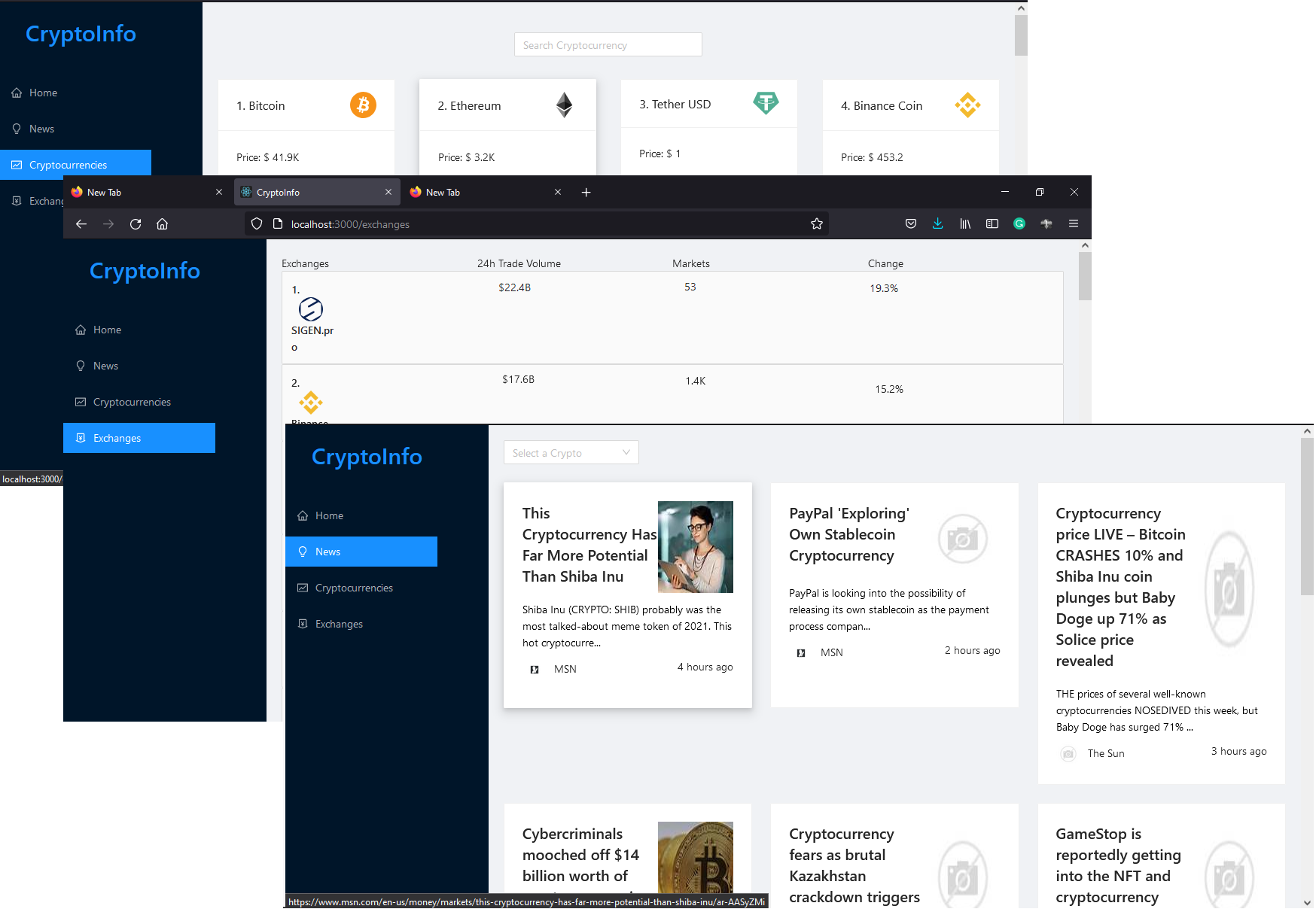
Task: Click the MSN source icon under PayPal article
Action: (801, 652)
